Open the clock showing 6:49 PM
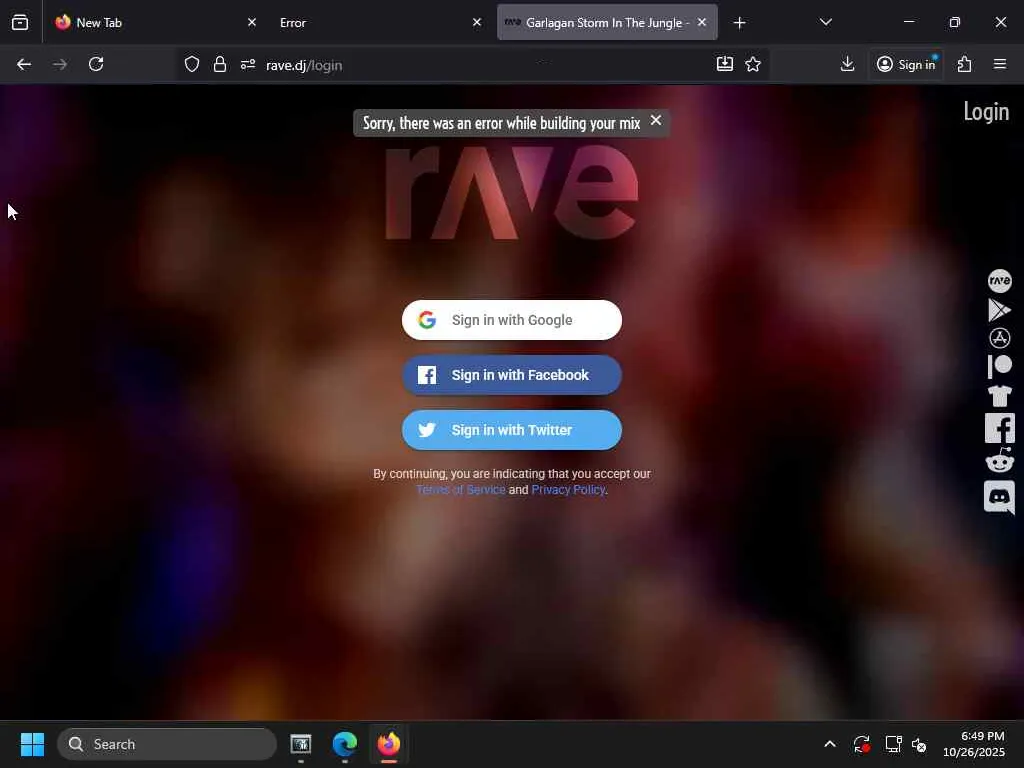Image resolution: width=1024 pixels, height=768 pixels. (974, 744)
